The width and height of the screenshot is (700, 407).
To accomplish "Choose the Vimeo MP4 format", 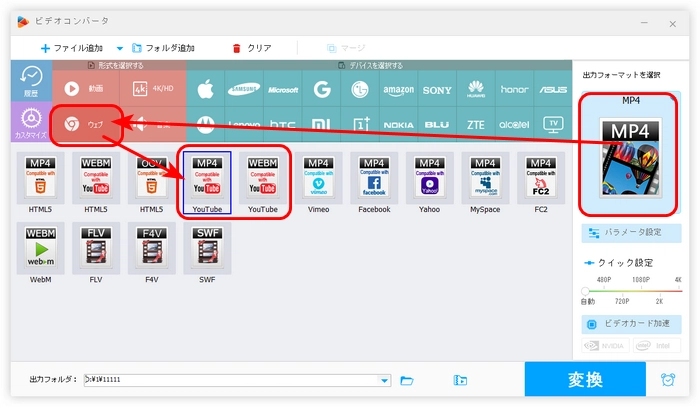I will point(317,183).
